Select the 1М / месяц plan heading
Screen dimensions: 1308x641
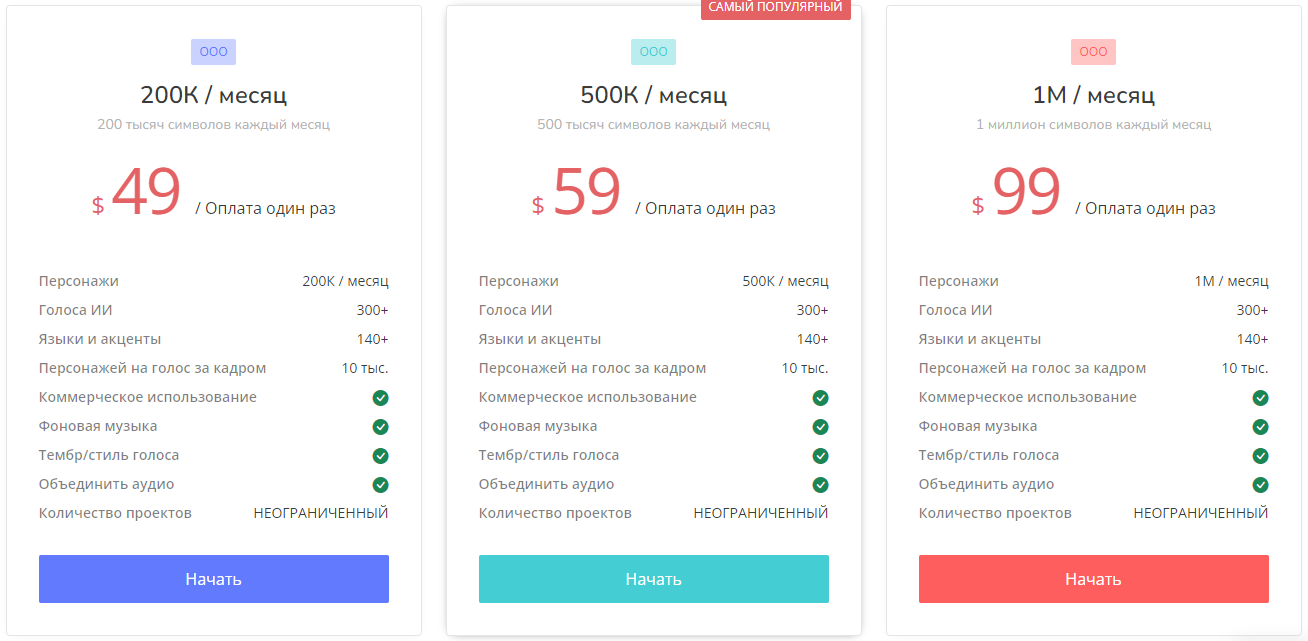pyautogui.click(x=1093, y=96)
